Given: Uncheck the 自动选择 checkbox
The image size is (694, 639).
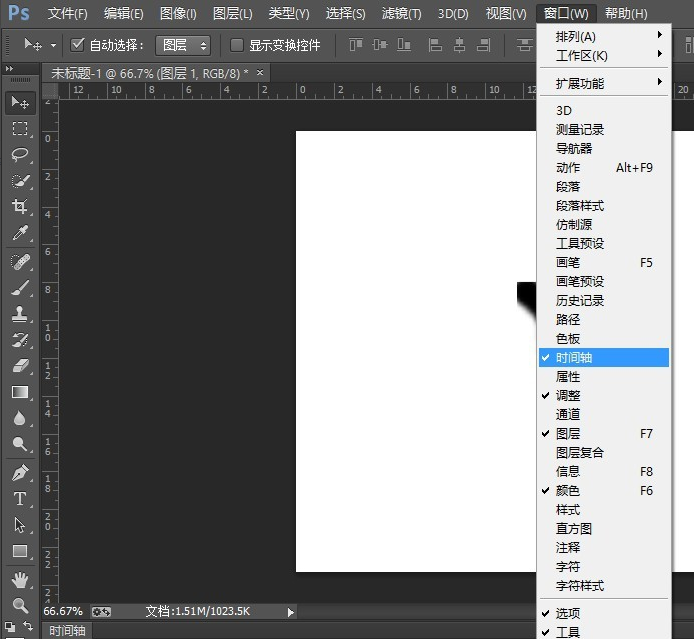Looking at the screenshot, I should [79, 45].
